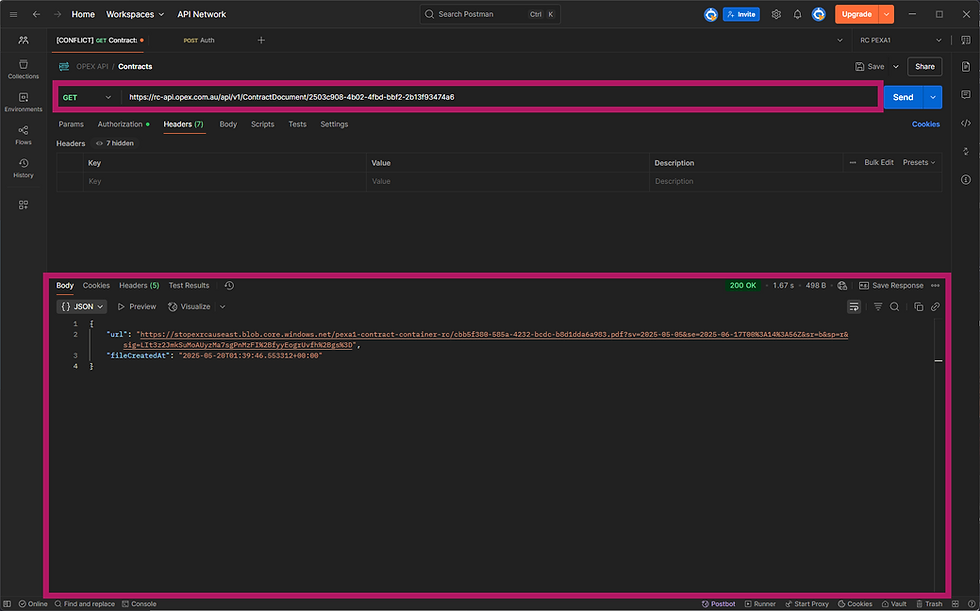Click Save Response

point(891,286)
